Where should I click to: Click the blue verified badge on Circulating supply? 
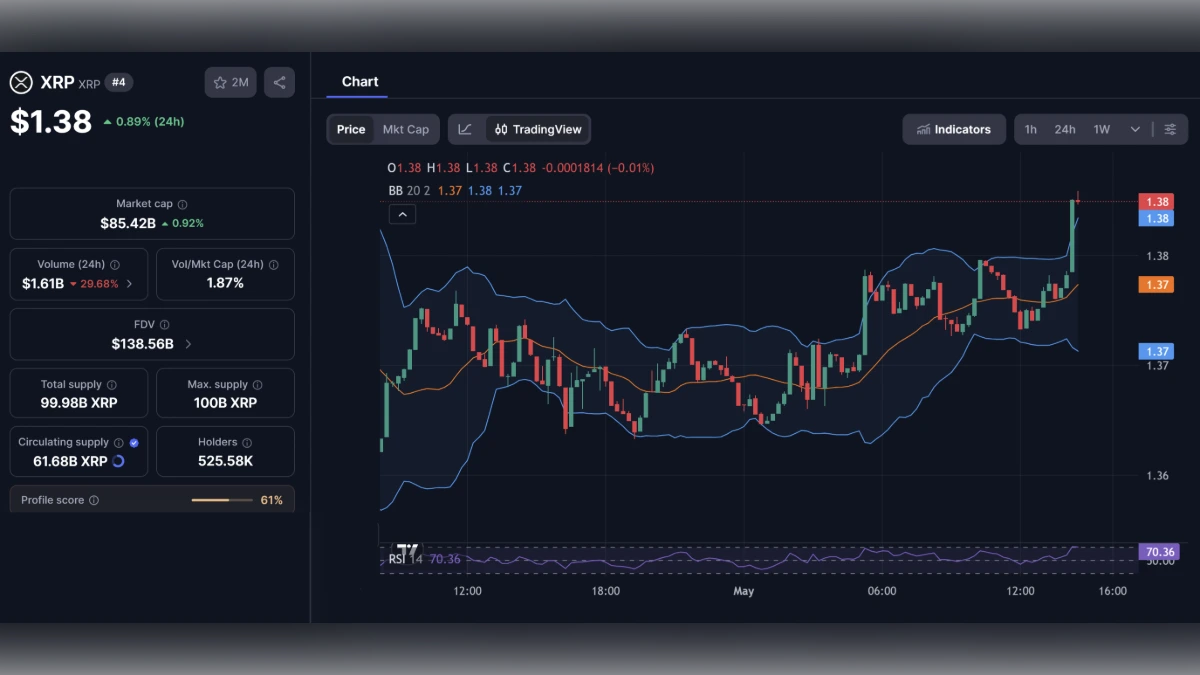point(134,442)
